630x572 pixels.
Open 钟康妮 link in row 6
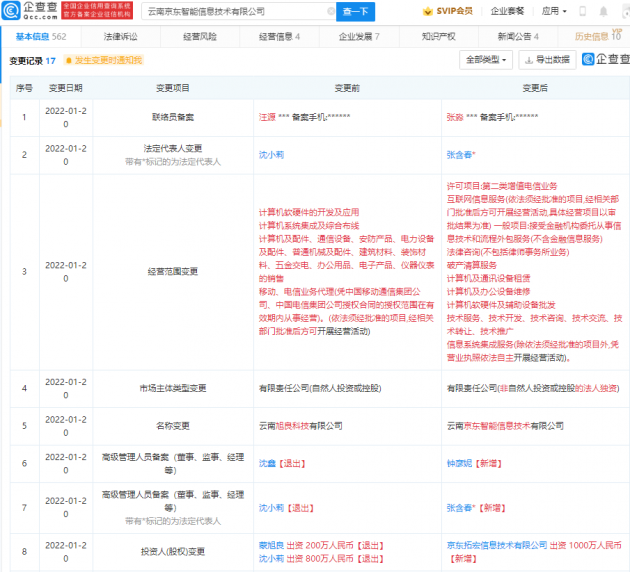[459, 464]
